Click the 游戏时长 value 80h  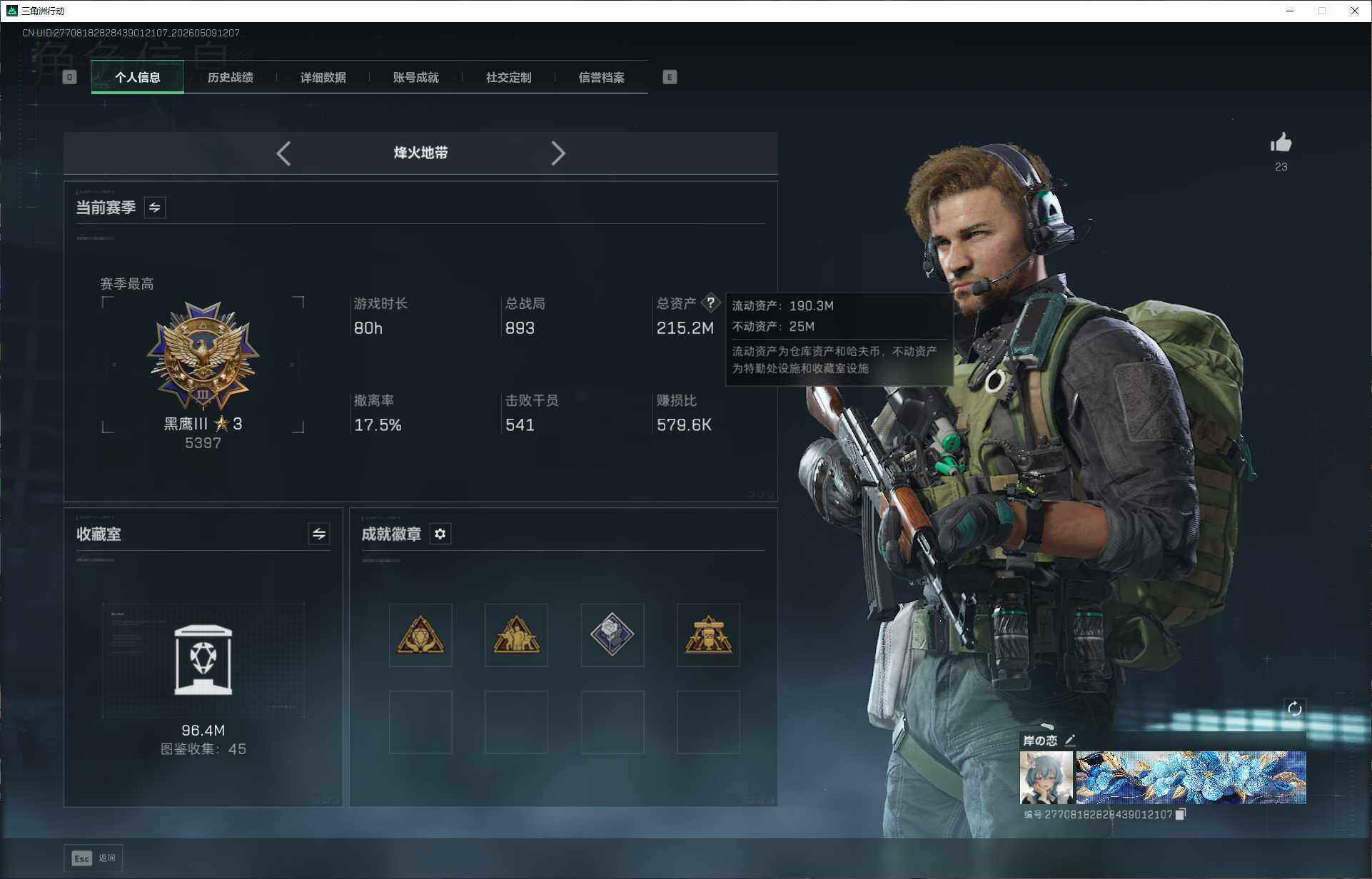click(x=368, y=328)
